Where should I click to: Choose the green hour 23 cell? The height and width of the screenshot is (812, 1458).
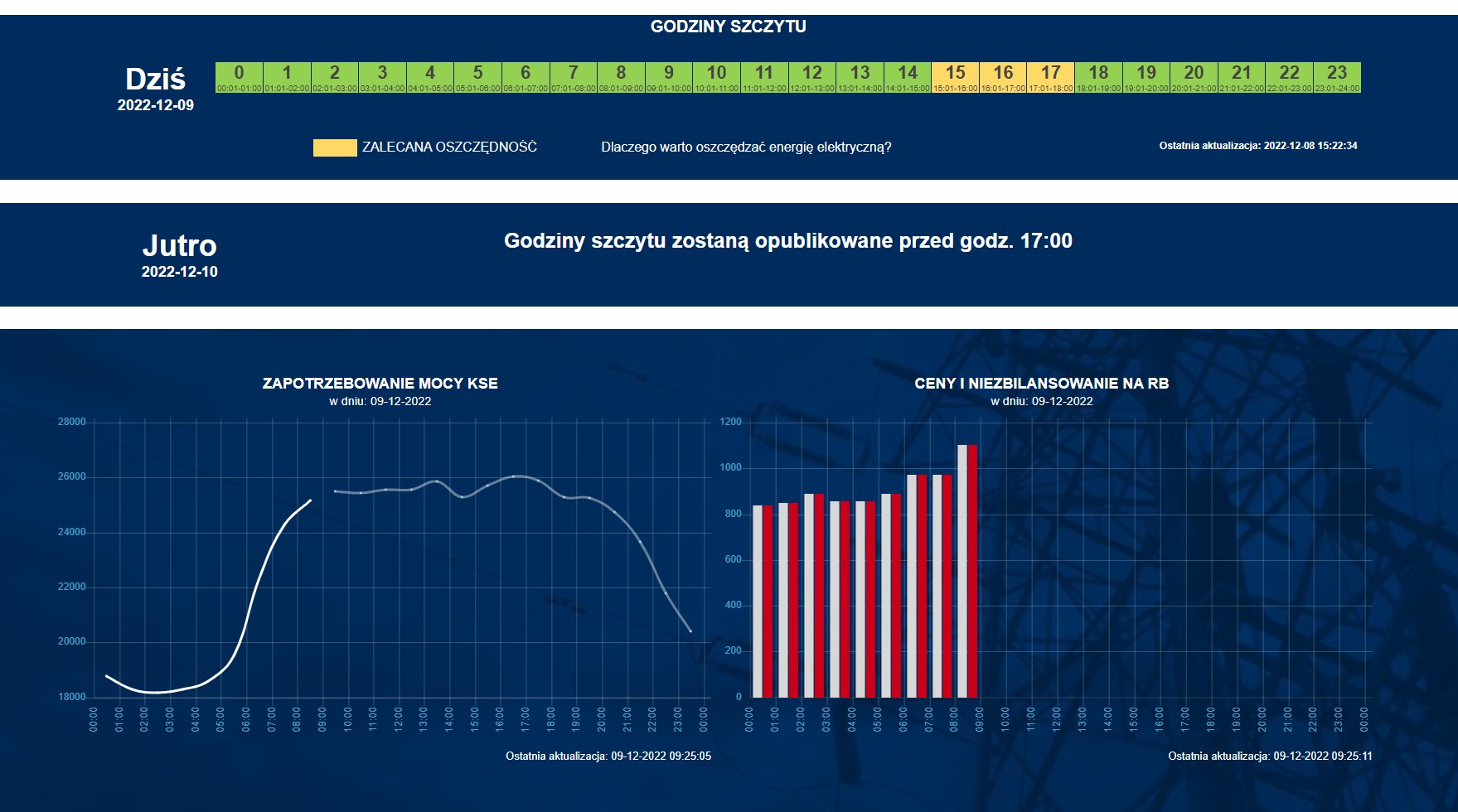pyautogui.click(x=1337, y=77)
